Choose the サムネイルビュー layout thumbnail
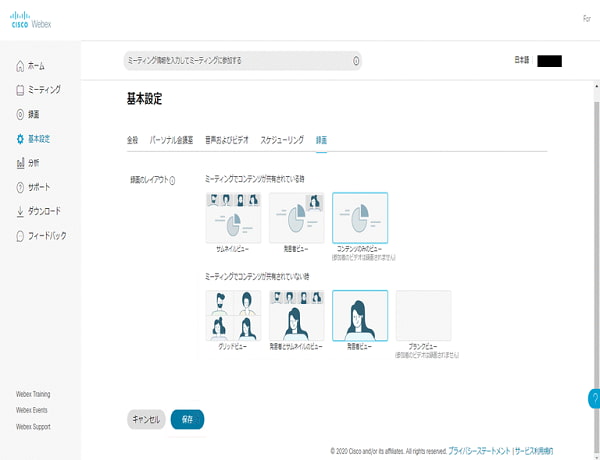600x460 pixels. (x=233, y=218)
